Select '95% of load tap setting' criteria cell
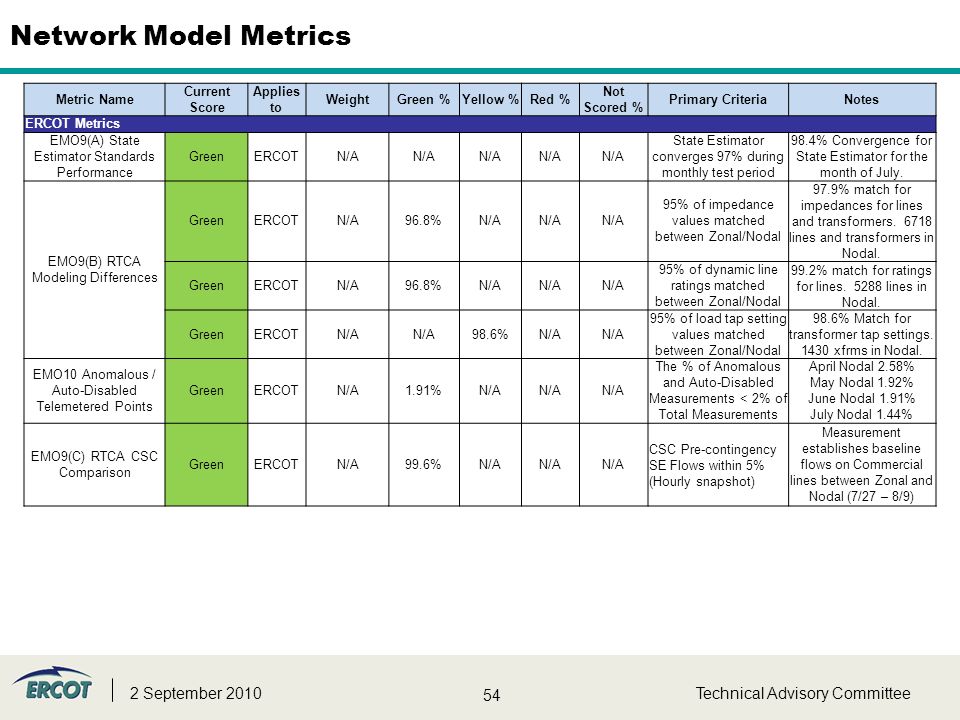This screenshot has width=960, height=720. 718,334
